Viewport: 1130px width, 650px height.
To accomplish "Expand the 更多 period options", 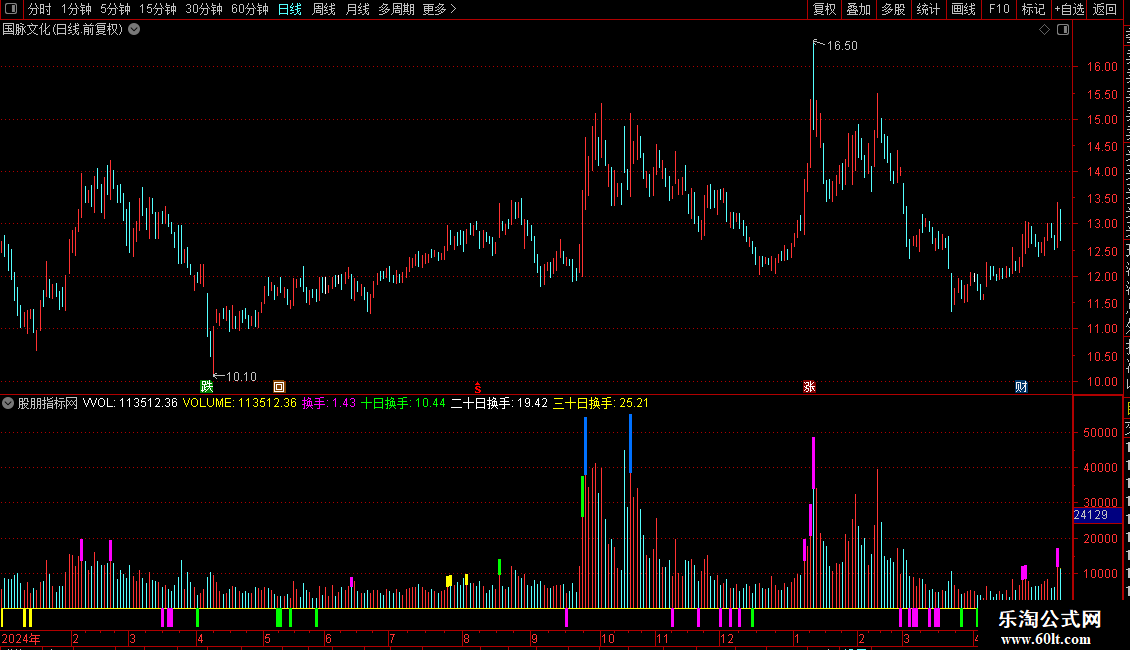I will [x=440, y=9].
